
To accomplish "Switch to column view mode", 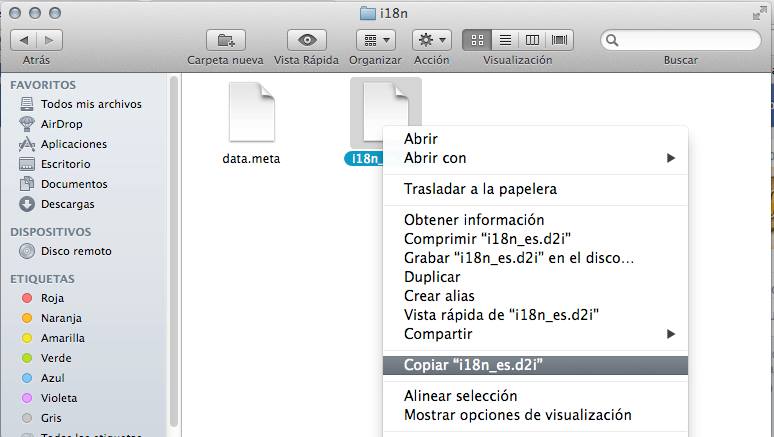I will coord(532,40).
